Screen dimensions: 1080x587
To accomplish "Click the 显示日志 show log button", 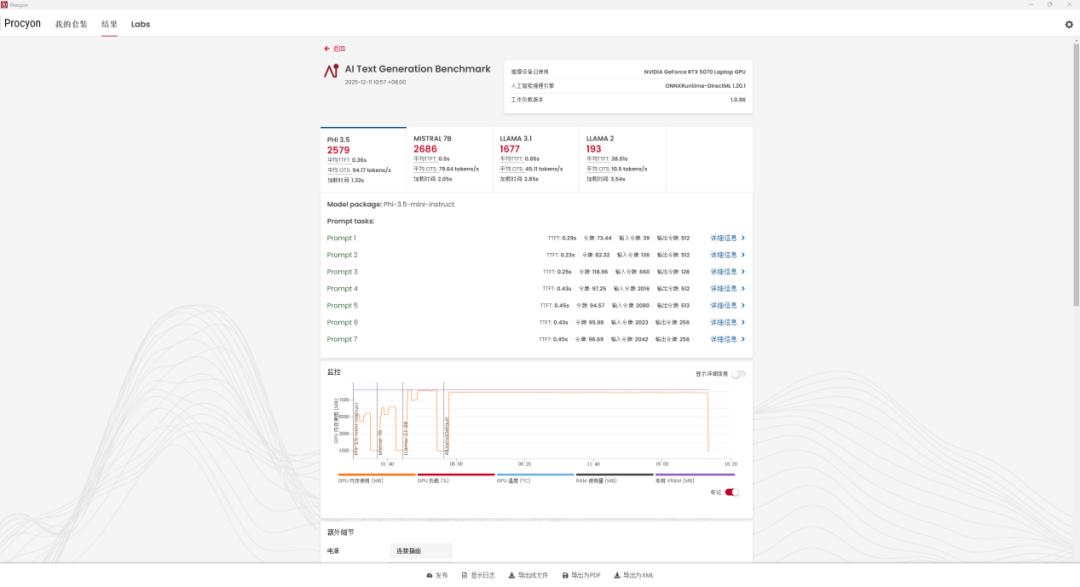I will [x=479, y=575].
